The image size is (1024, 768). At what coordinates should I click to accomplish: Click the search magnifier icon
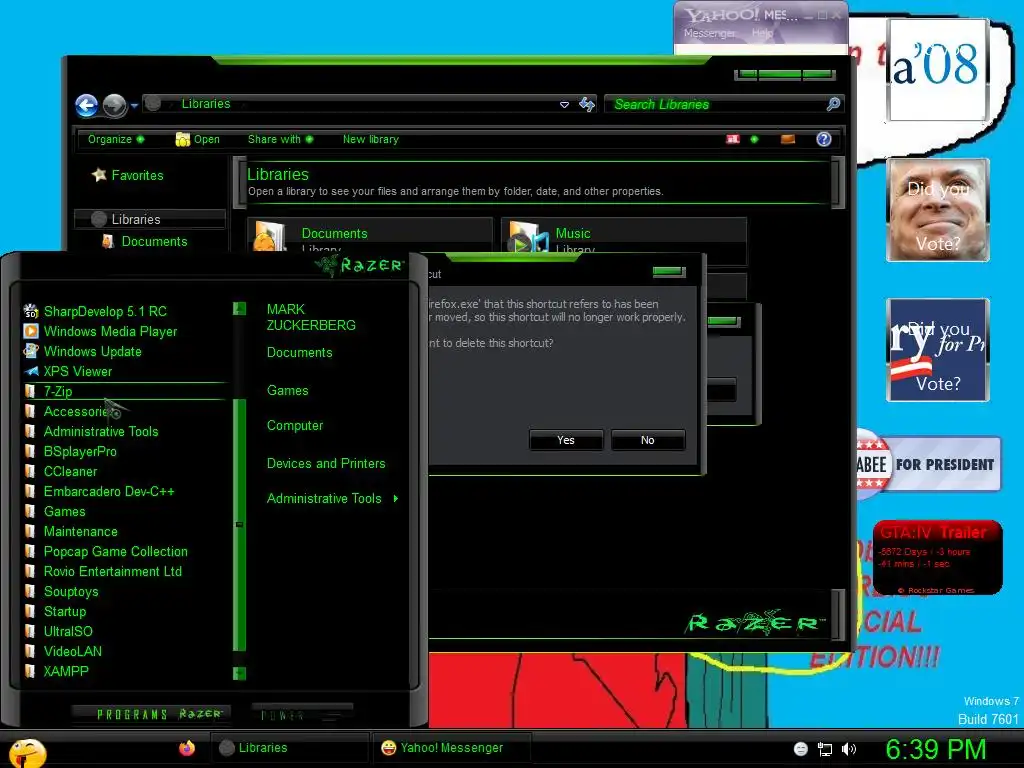(x=833, y=104)
